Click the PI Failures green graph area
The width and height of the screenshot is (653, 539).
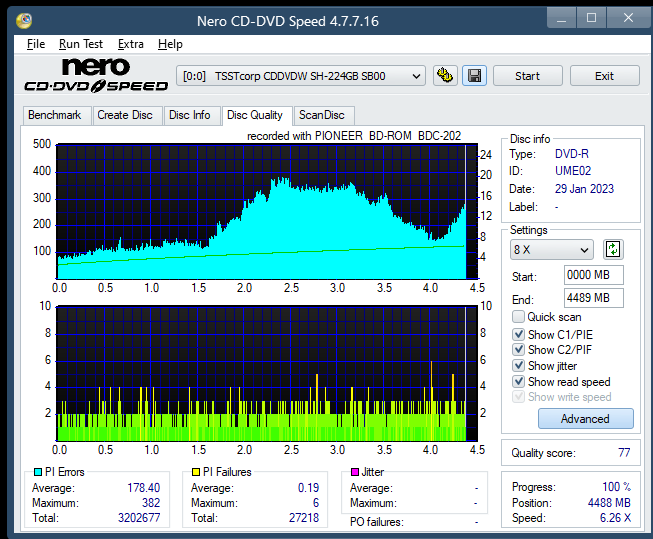pyautogui.click(x=267, y=374)
